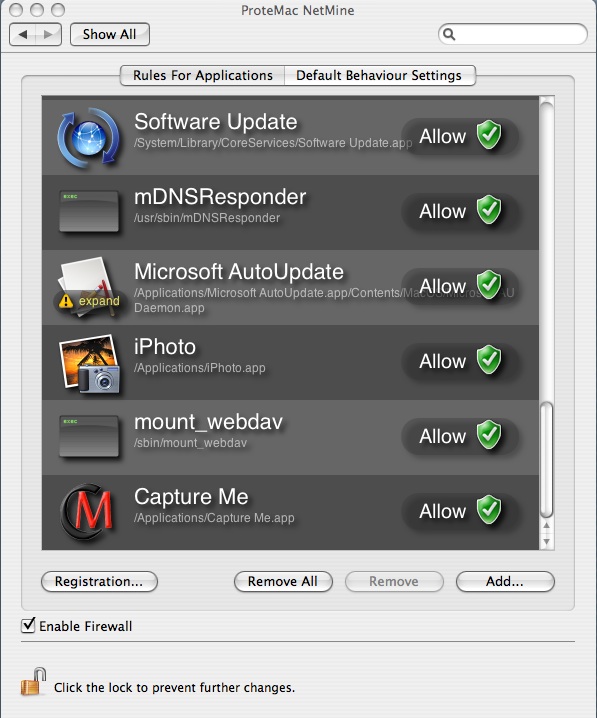Select the mDNSResponder title text

(x=220, y=197)
